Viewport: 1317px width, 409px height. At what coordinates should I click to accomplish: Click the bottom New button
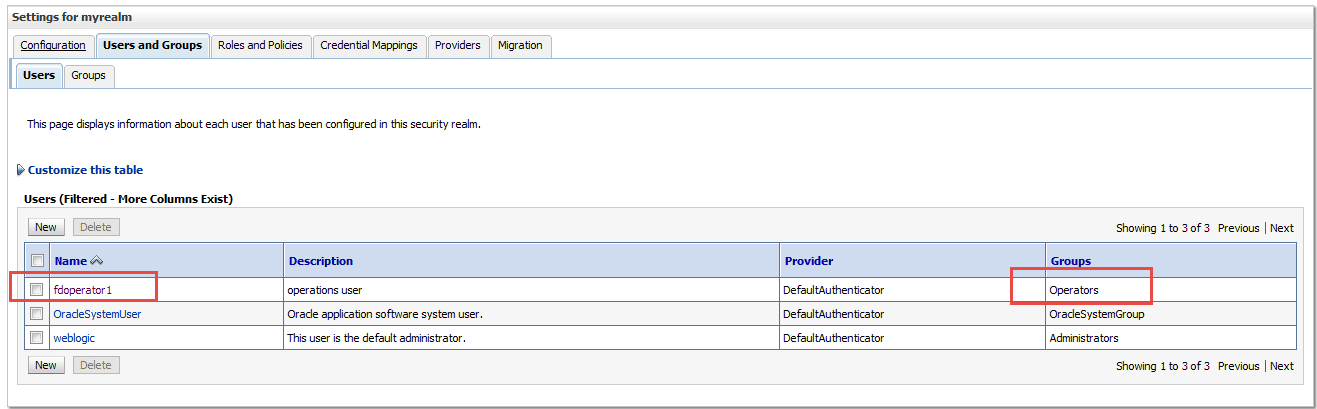coord(46,365)
